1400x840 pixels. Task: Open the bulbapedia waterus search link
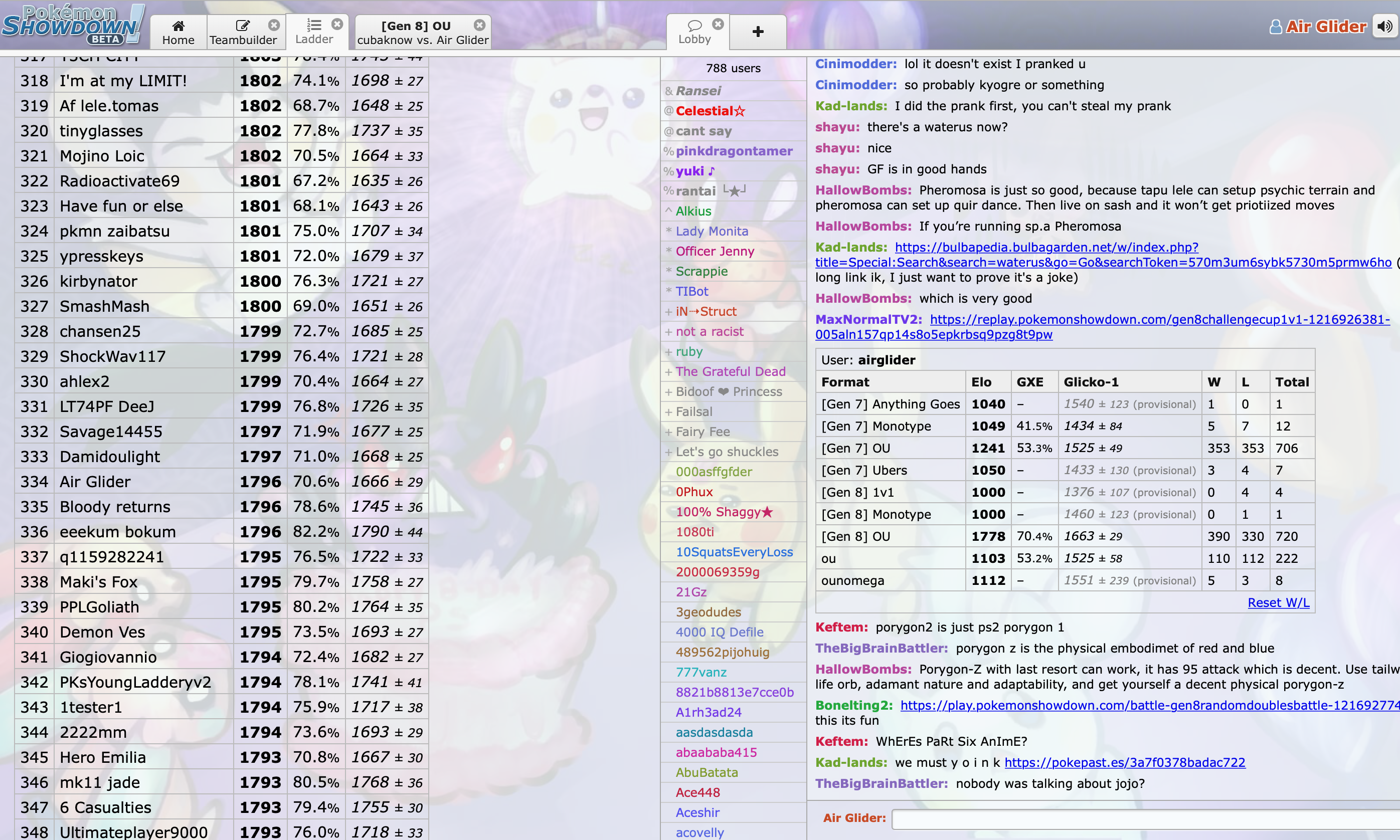pos(1103,255)
